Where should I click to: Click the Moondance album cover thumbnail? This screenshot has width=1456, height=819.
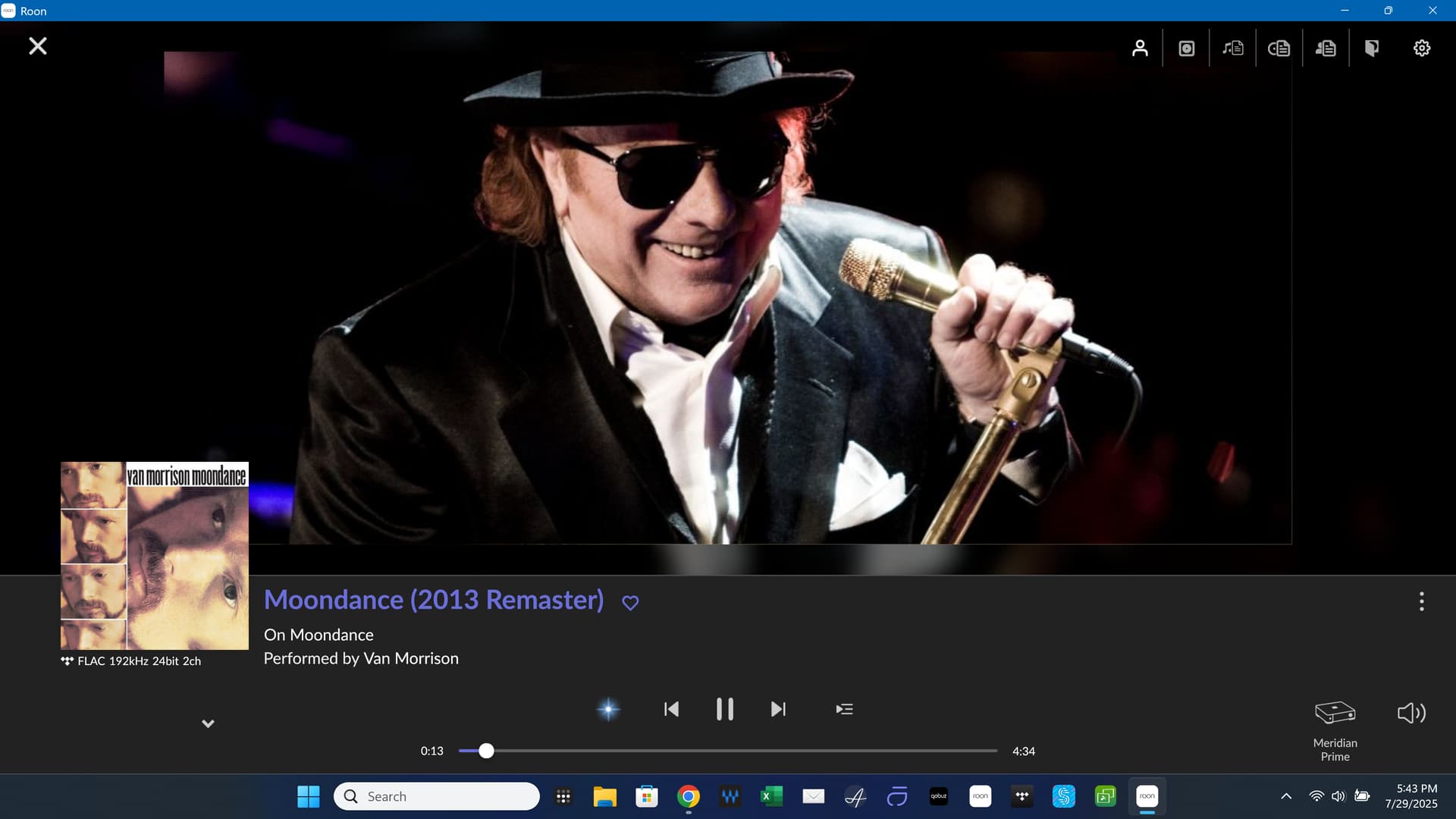click(155, 555)
